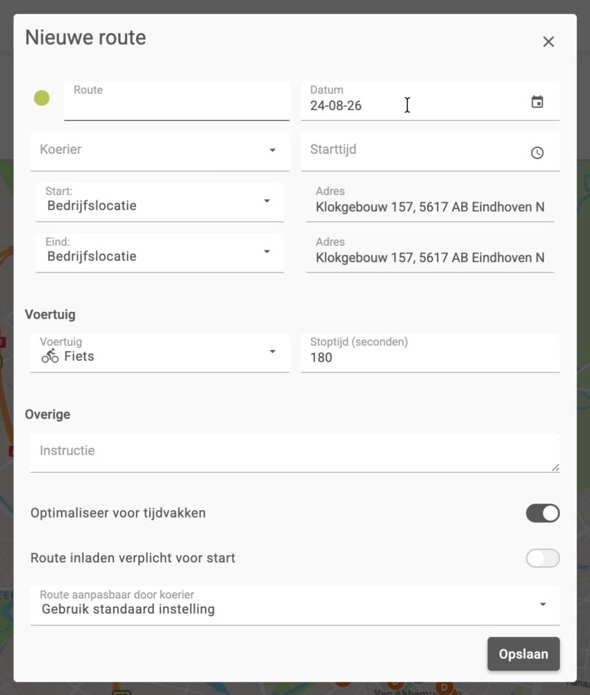Image resolution: width=590 pixels, height=695 pixels.
Task: Expand the Koerier dropdown
Action: pos(160,152)
